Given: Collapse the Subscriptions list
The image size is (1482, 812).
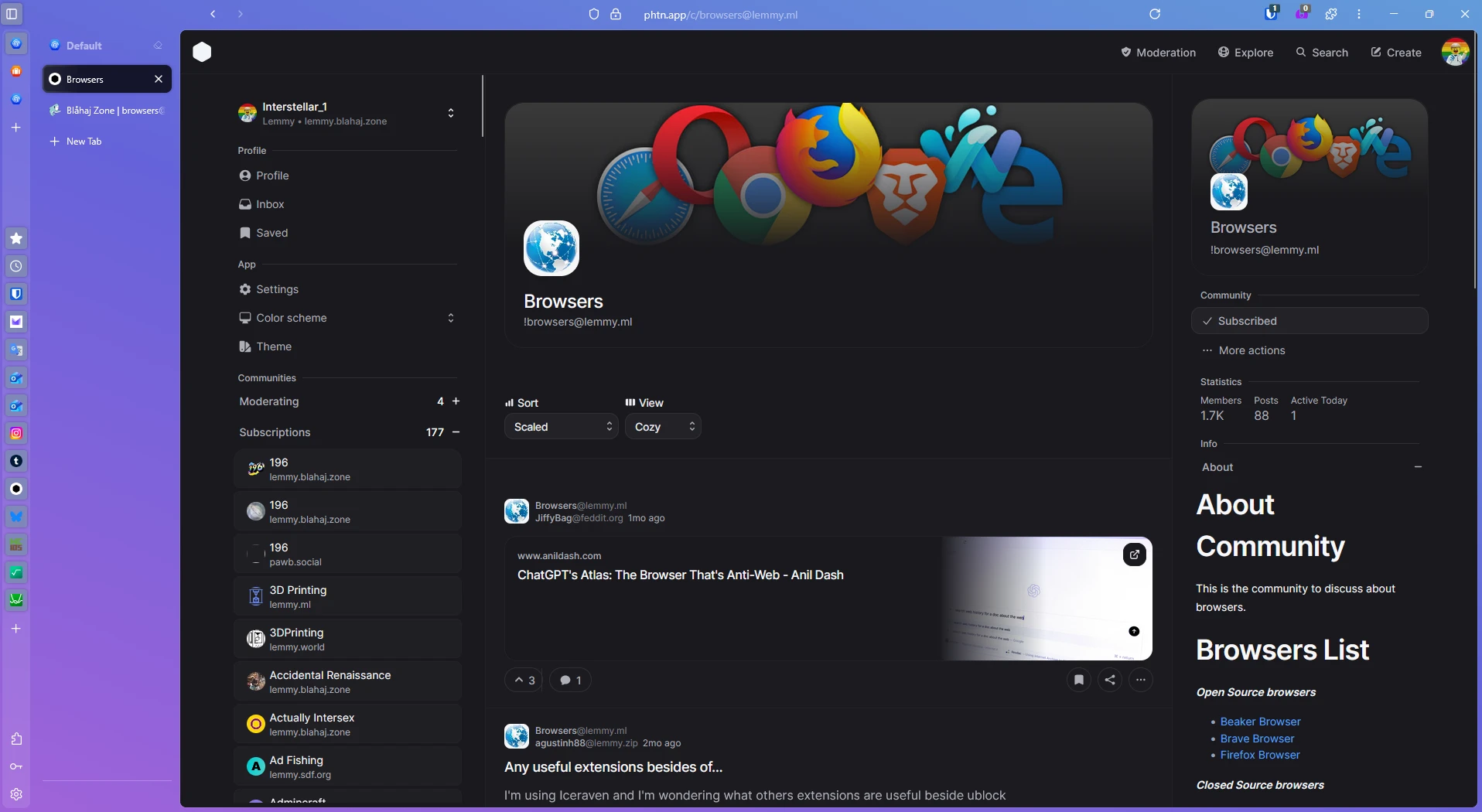Looking at the screenshot, I should 456,432.
